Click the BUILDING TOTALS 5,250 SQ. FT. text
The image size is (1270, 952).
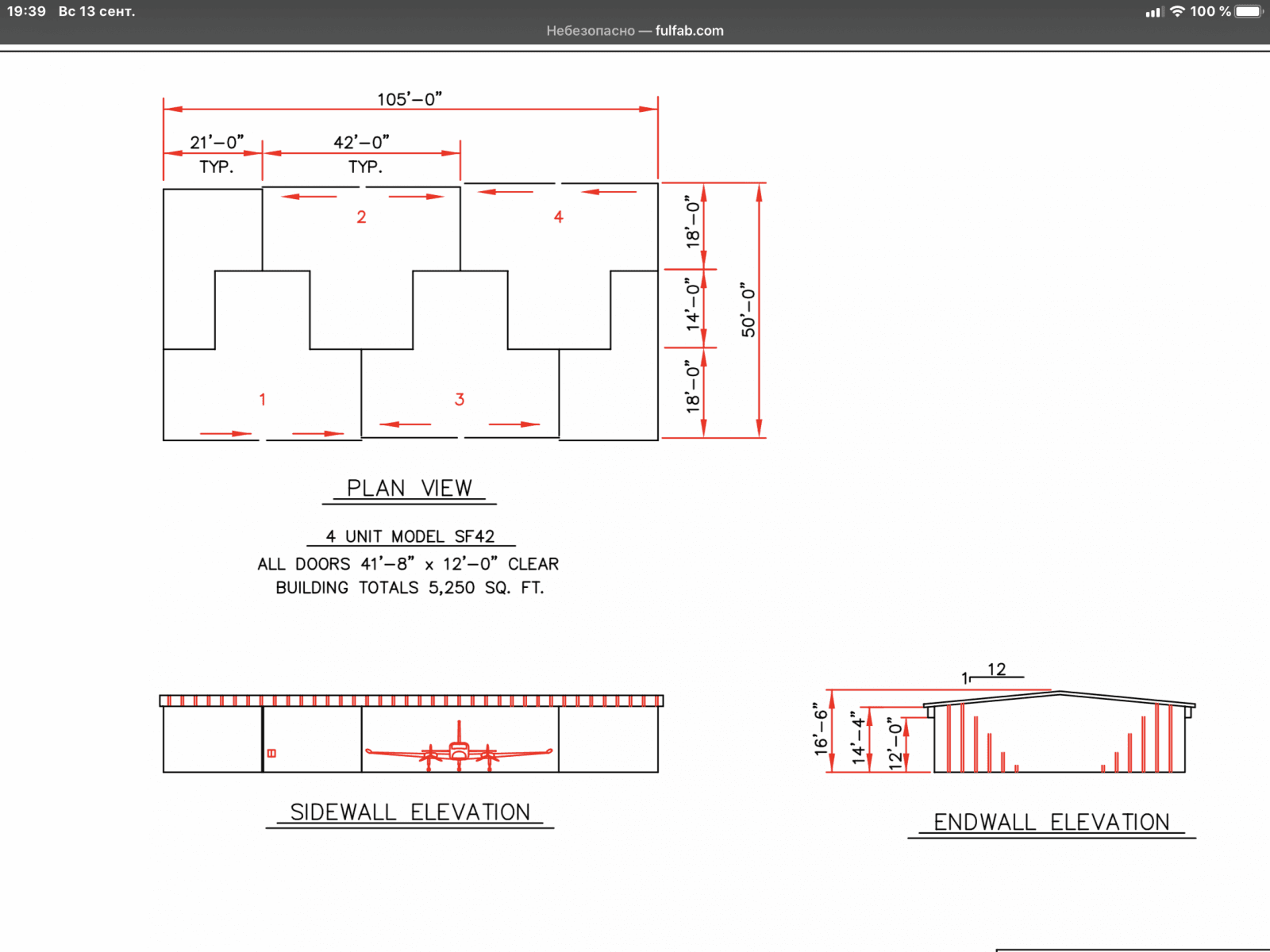[410, 588]
